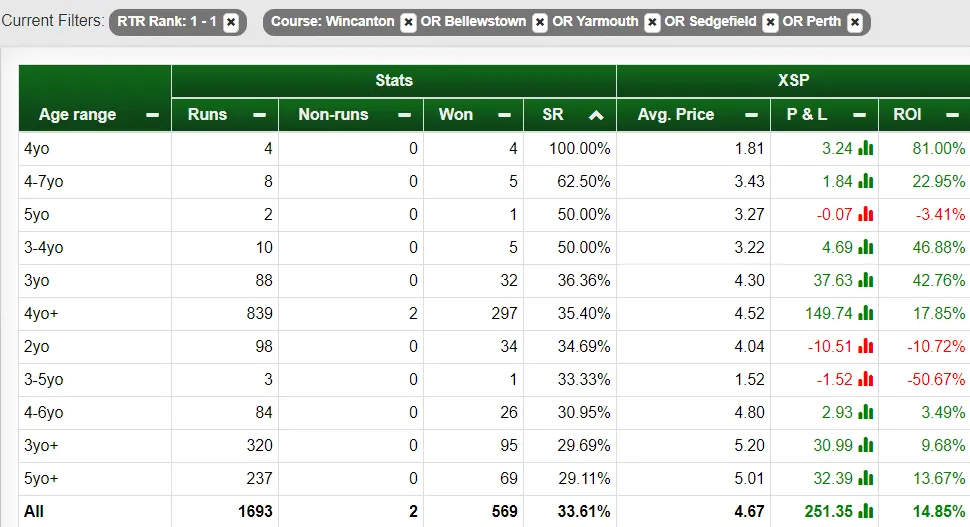Select the 4yo age range row label
This screenshot has height=527, width=970.
36,148
